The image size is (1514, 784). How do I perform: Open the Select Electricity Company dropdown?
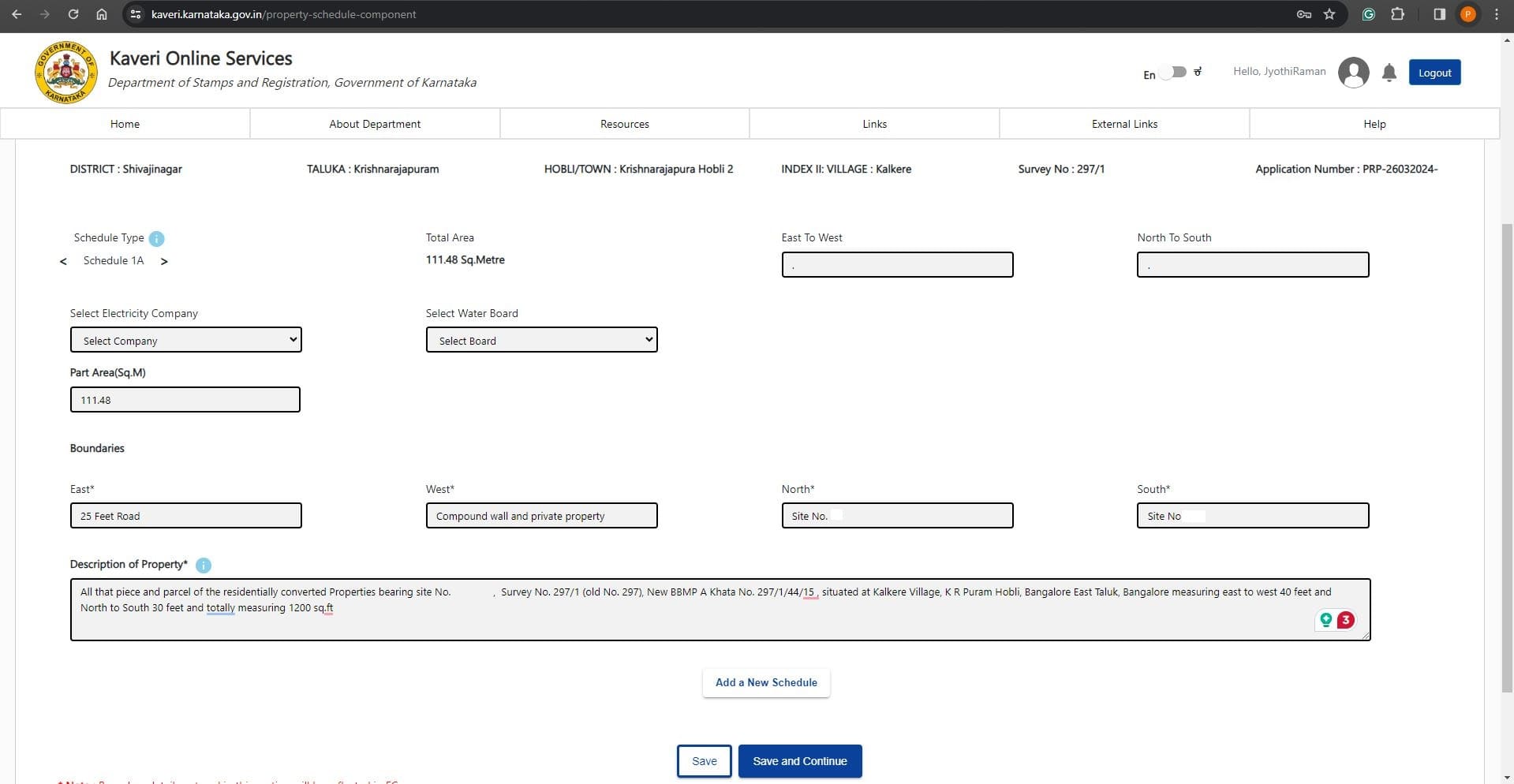[186, 340]
